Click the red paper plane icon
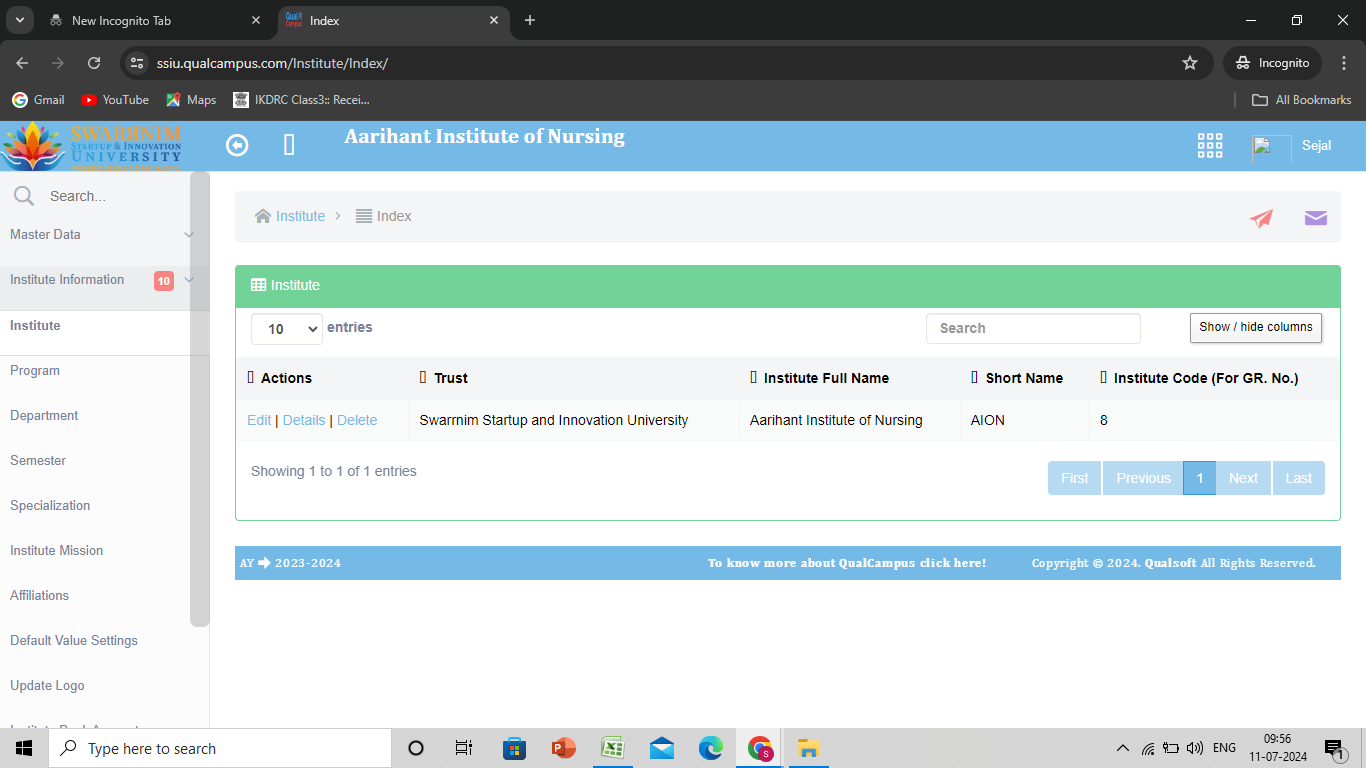The width and height of the screenshot is (1366, 768). point(1261,218)
